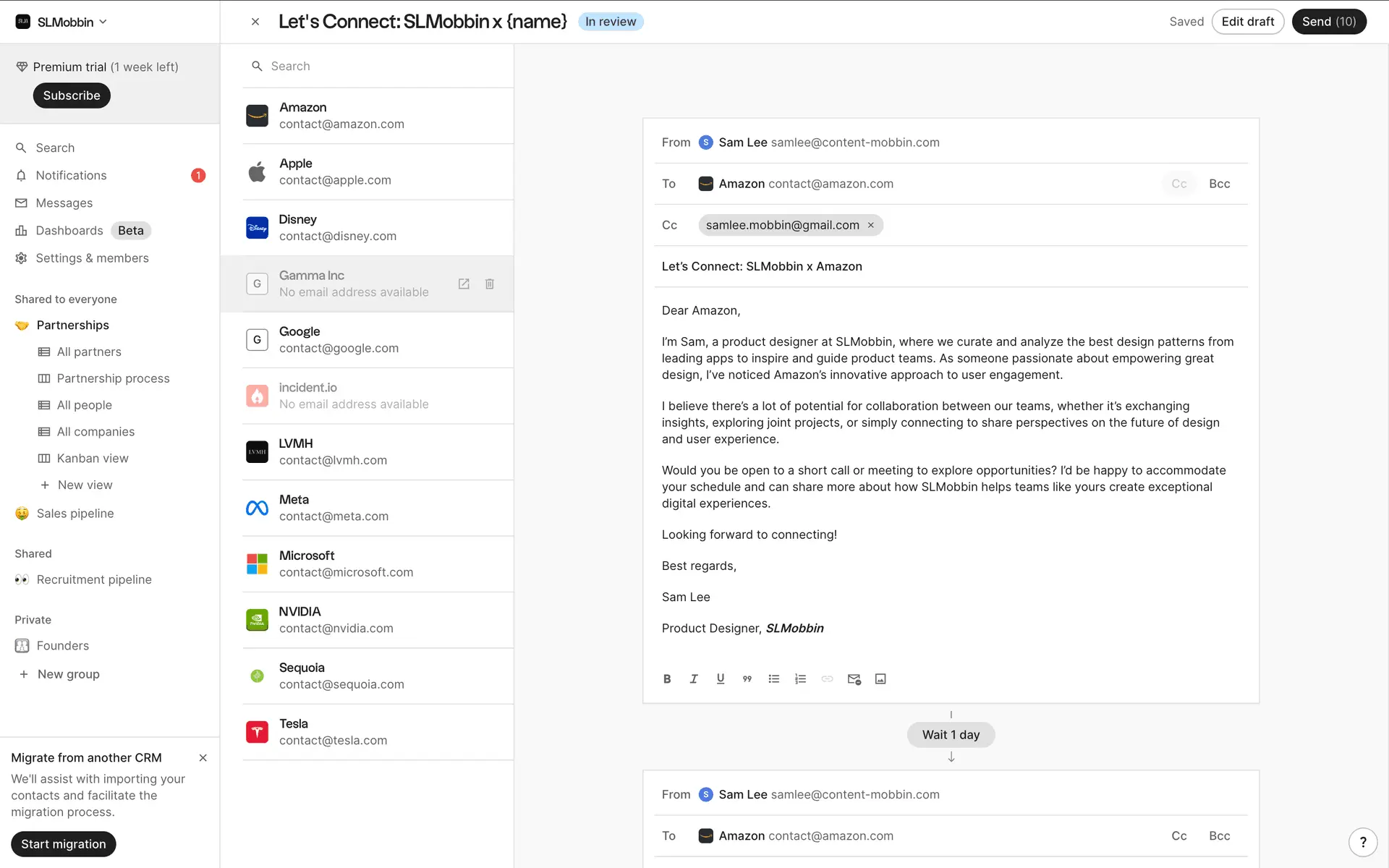
Task: Open the Kanban view
Action: coord(93,458)
